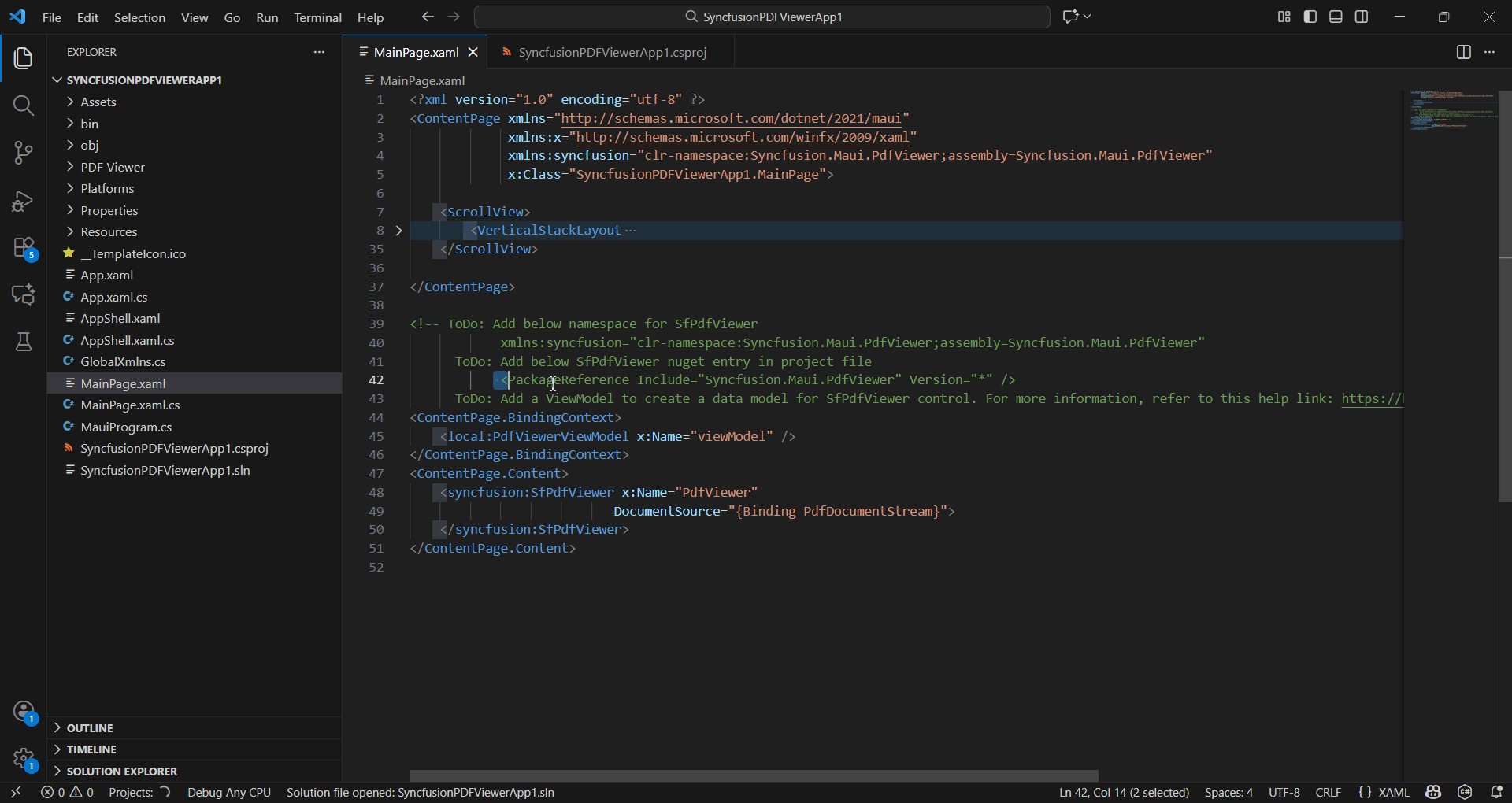Close the MainPage.xaml tab
Screen dimensions: 1512x803
click(473, 52)
